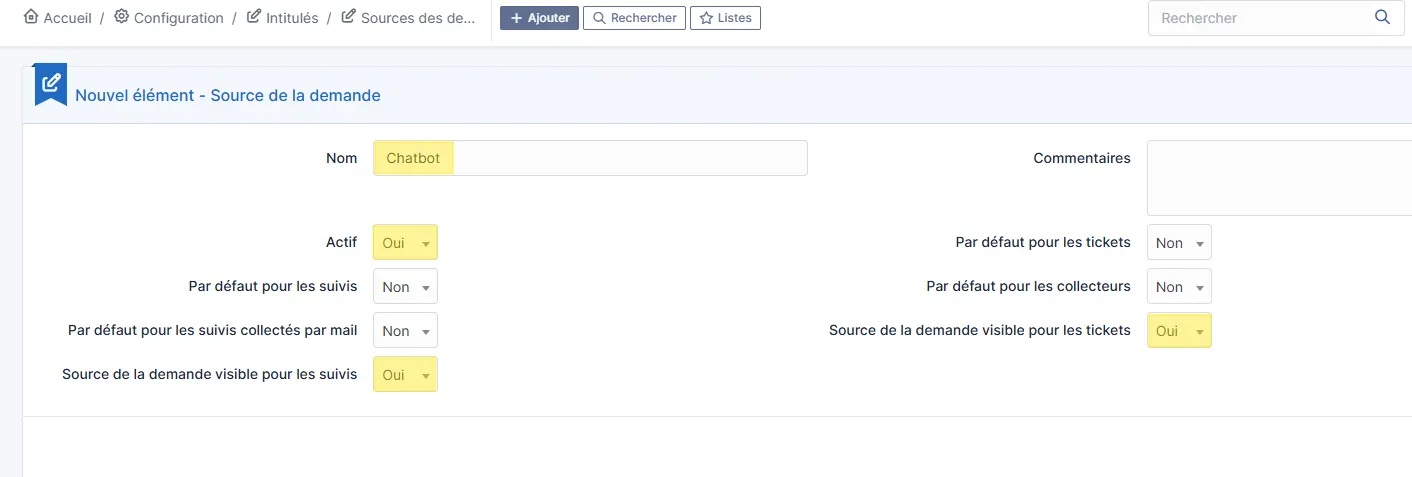Expand the Par défaut pour les suivis dropdown
1412x477 pixels.
coord(405,287)
